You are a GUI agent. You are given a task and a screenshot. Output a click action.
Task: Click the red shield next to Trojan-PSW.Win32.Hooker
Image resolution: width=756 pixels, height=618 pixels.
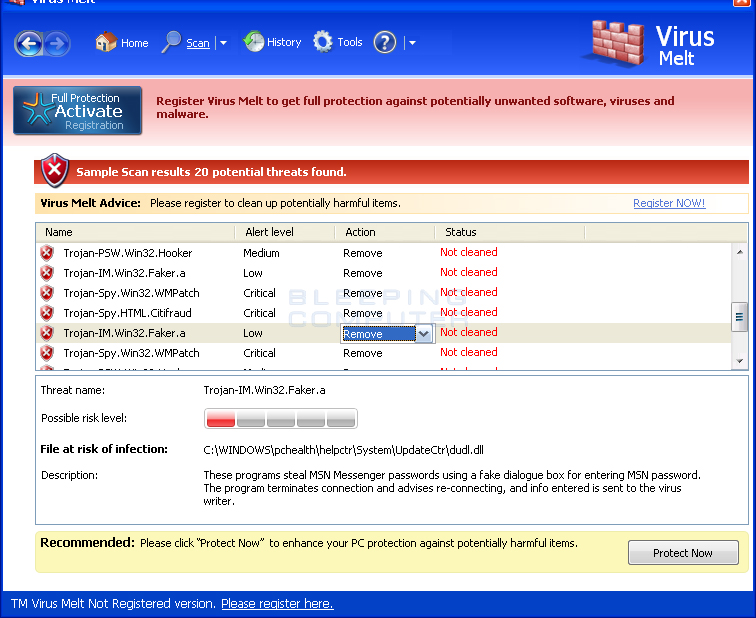[x=47, y=253]
